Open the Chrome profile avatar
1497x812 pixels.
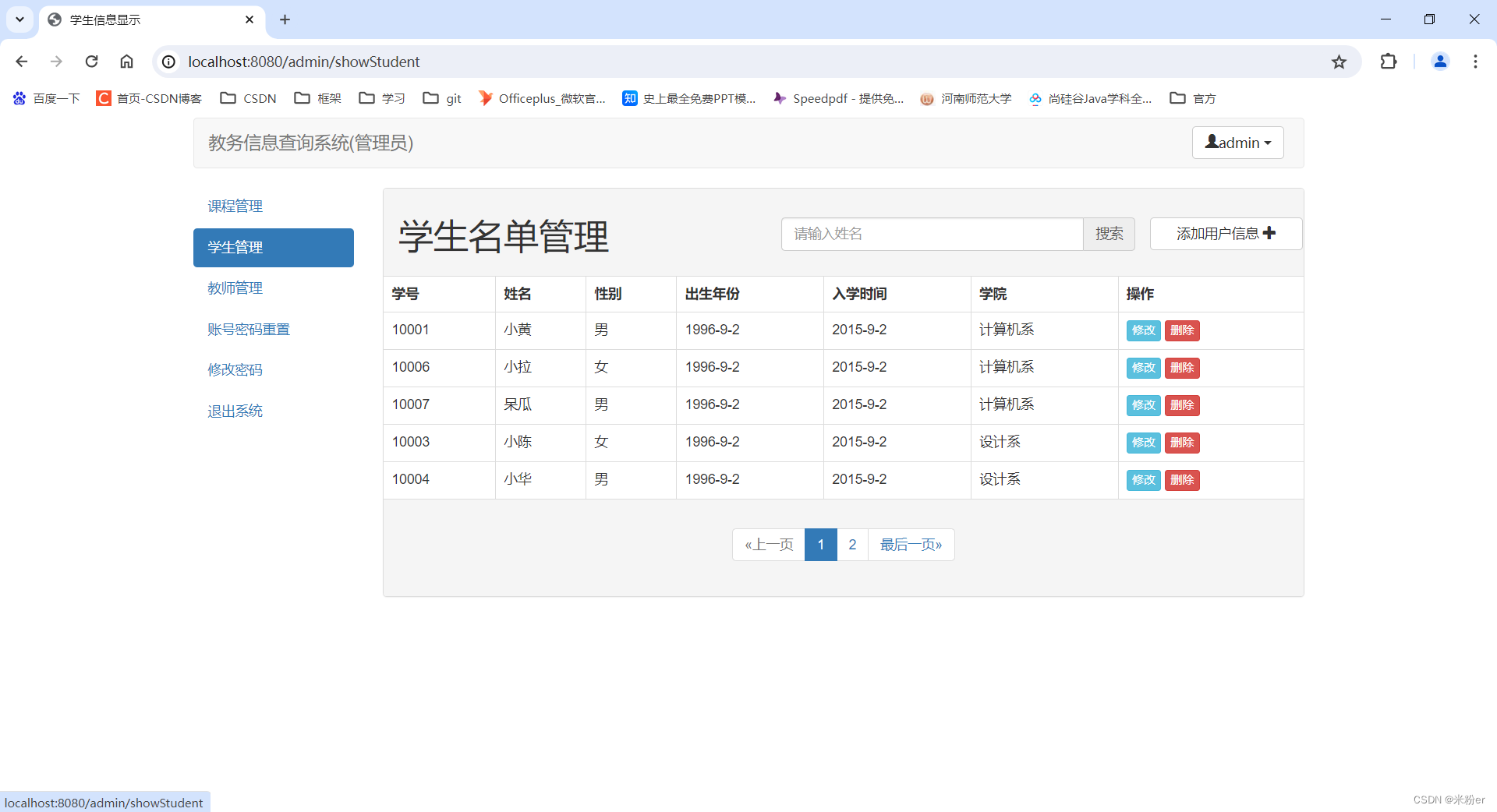coord(1440,62)
